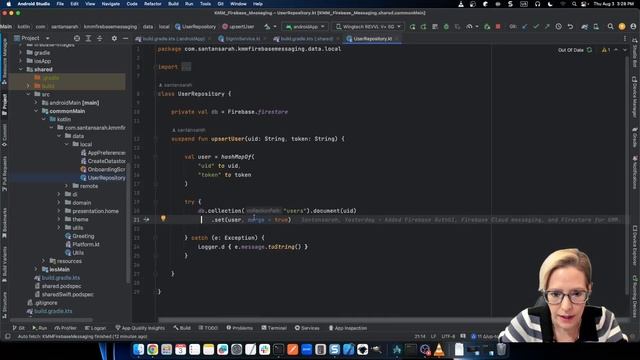Click the profiler gauge icon in toolbar
Screen dimensions: 640x360
coord(469,27)
